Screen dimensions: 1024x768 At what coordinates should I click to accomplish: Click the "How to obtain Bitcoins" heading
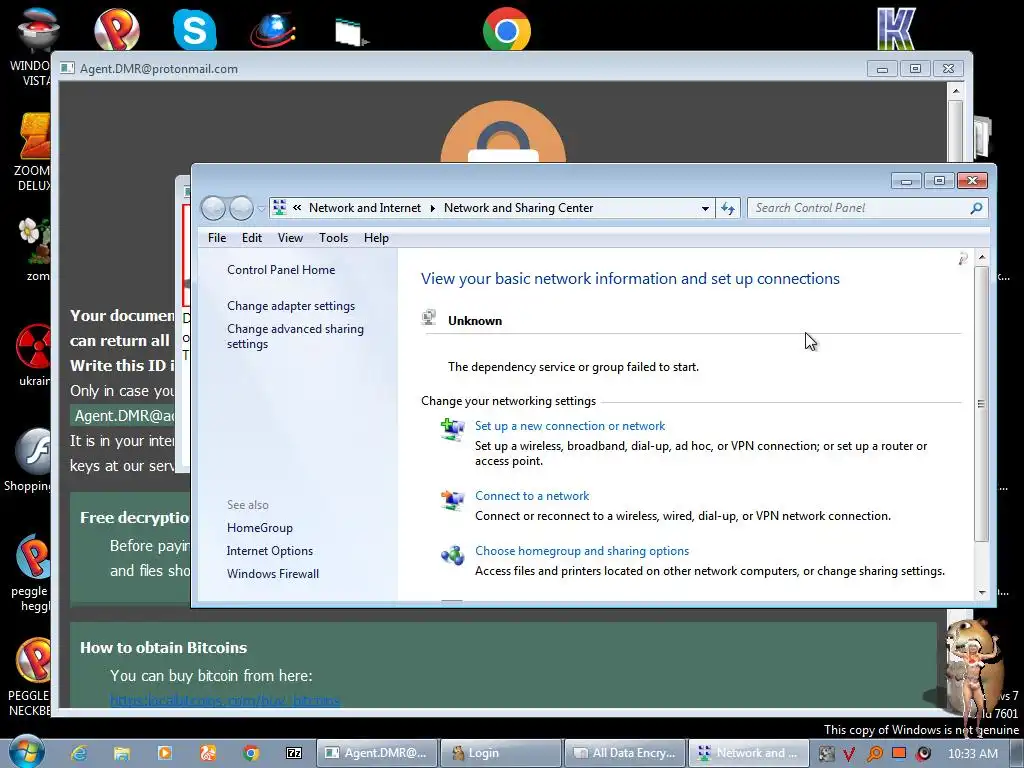(163, 647)
